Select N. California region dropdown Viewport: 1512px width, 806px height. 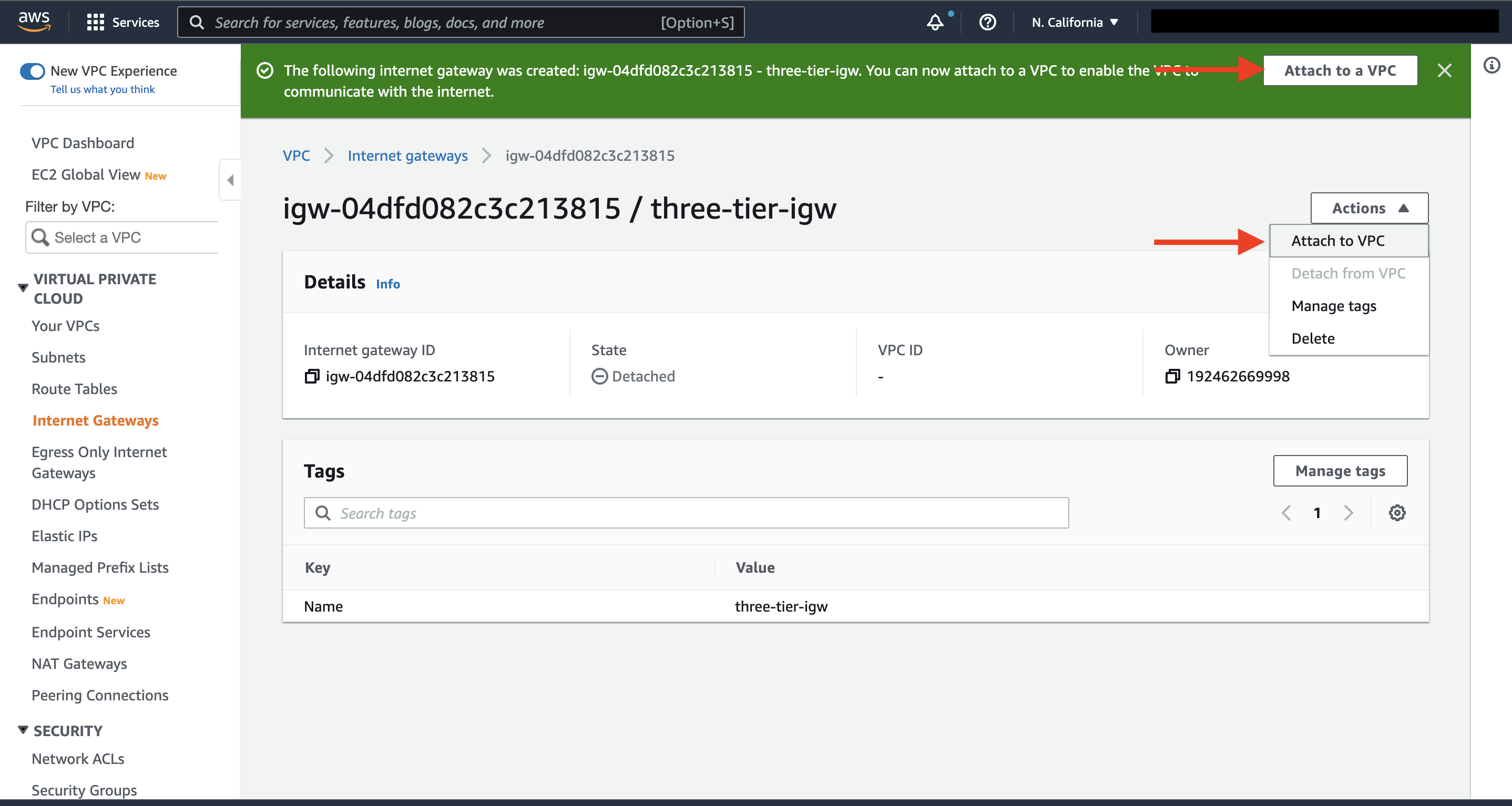tap(1075, 21)
